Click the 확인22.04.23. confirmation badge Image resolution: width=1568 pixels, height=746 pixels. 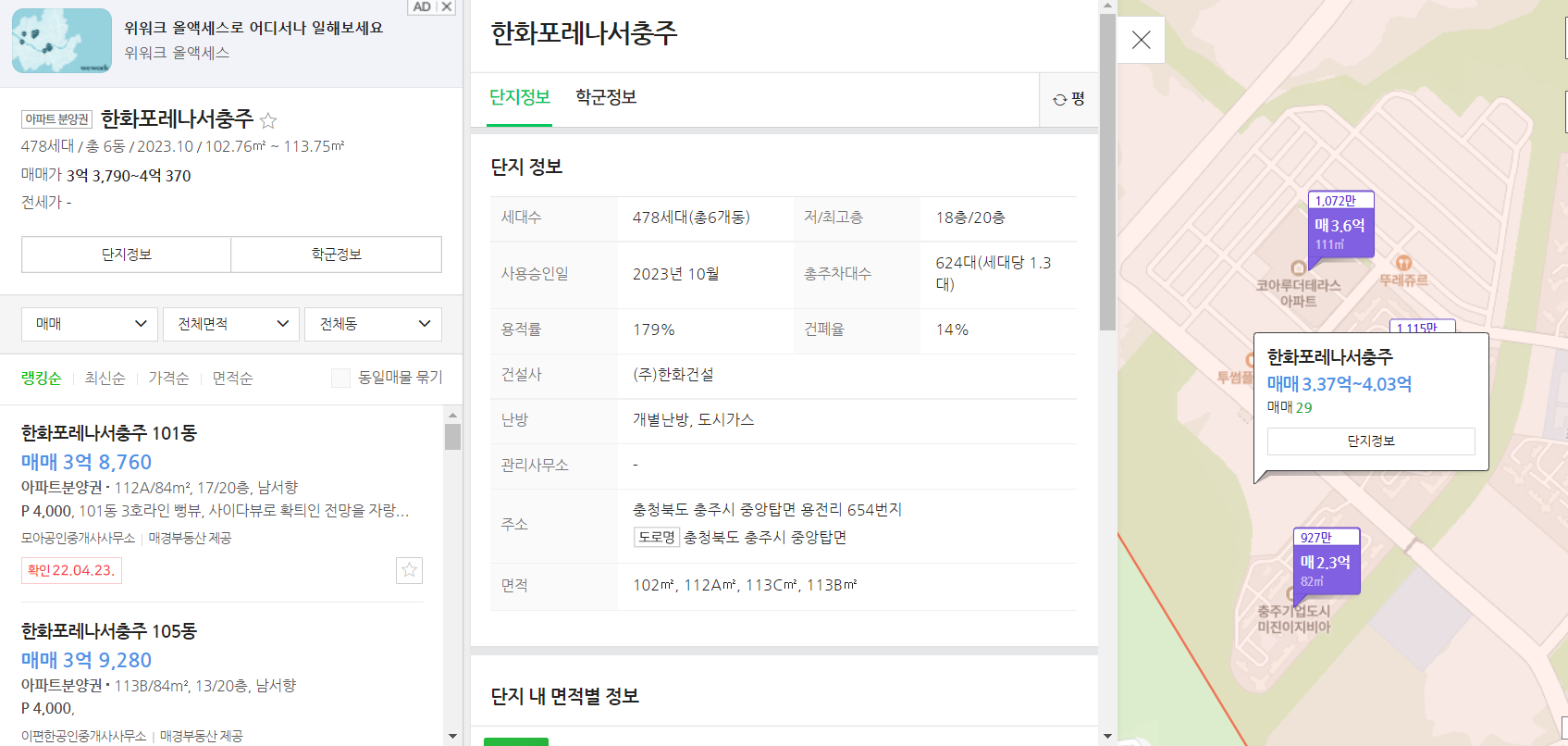71,570
